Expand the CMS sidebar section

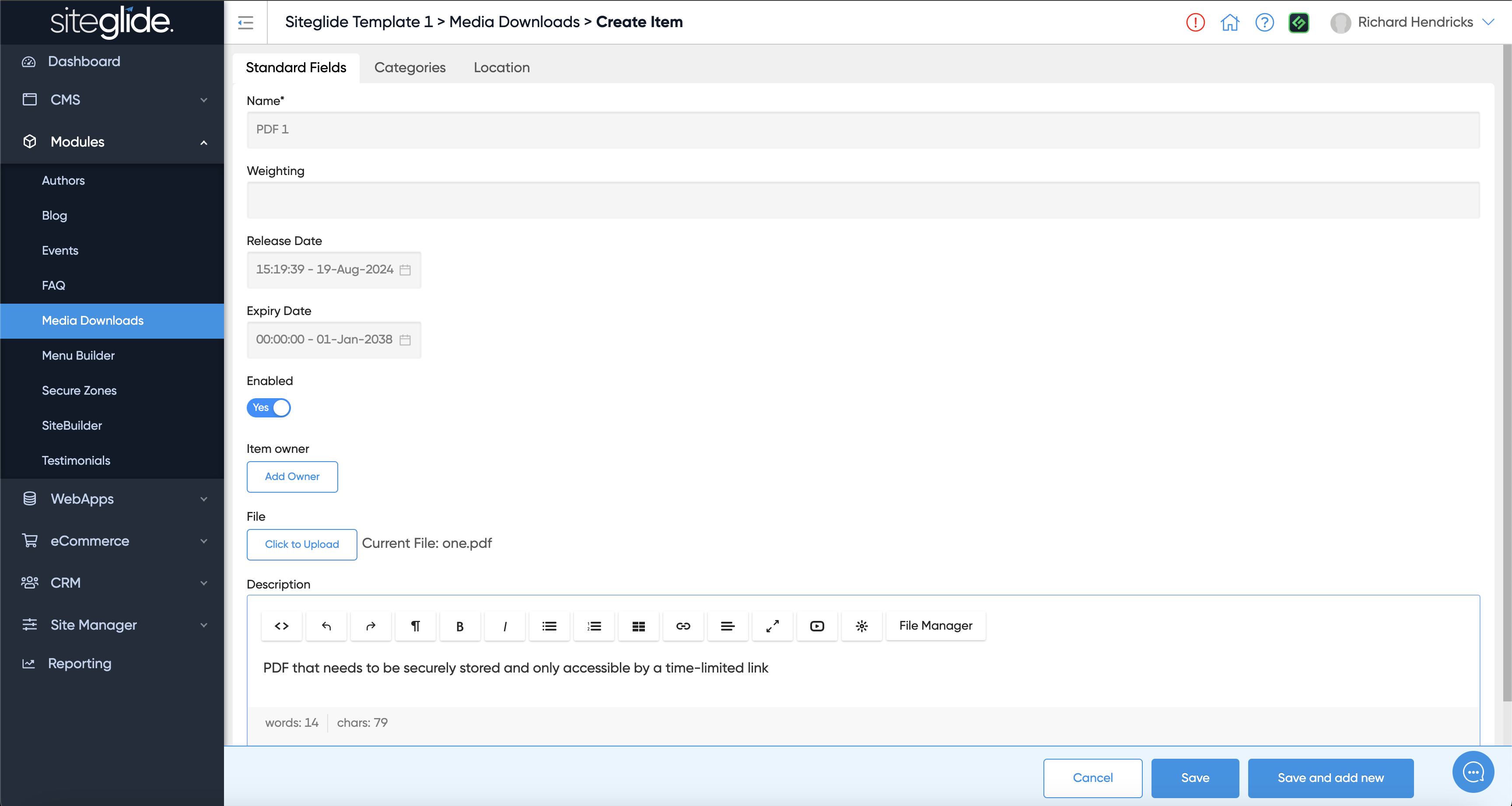[112, 100]
